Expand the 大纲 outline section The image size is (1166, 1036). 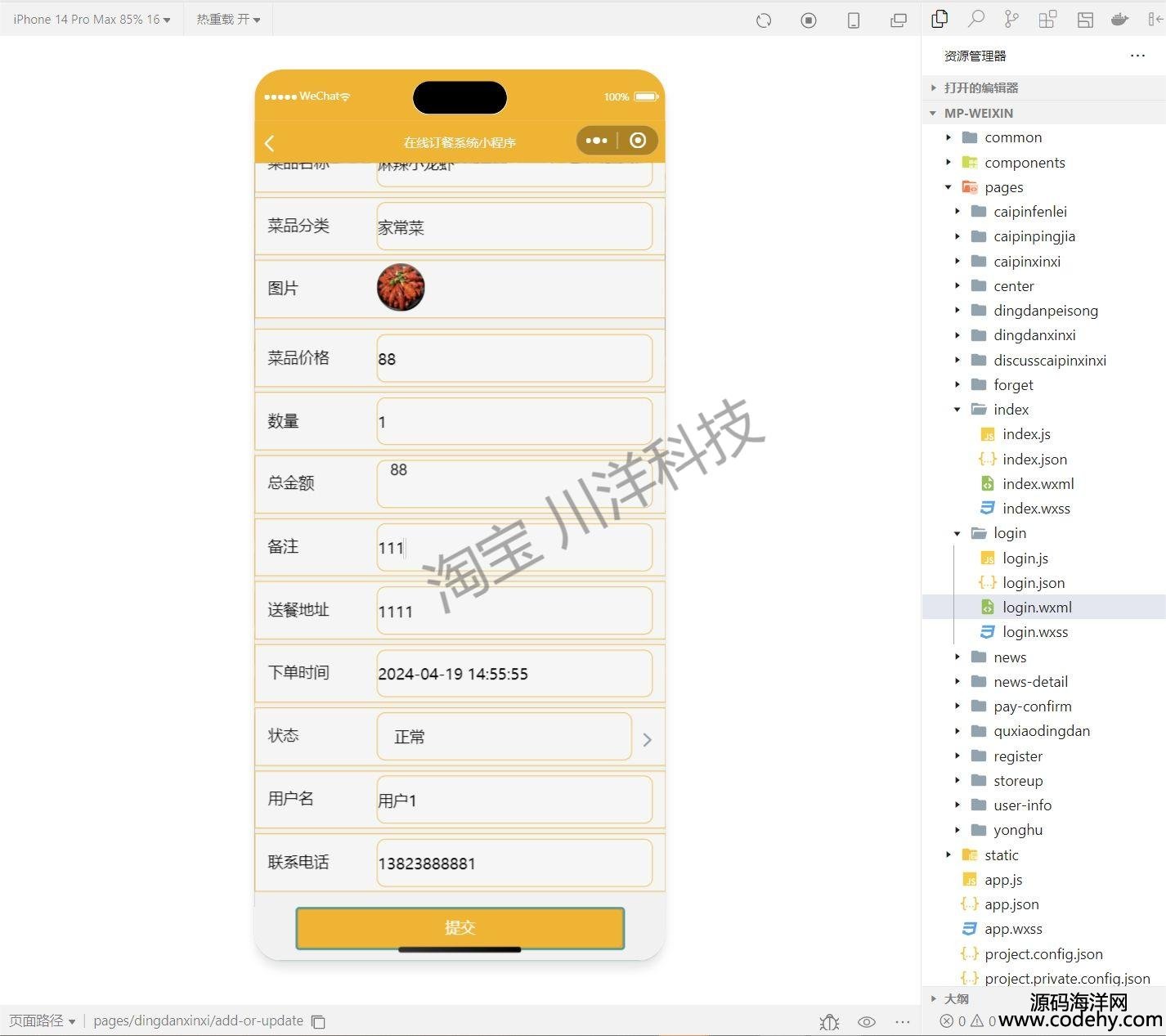[948, 998]
